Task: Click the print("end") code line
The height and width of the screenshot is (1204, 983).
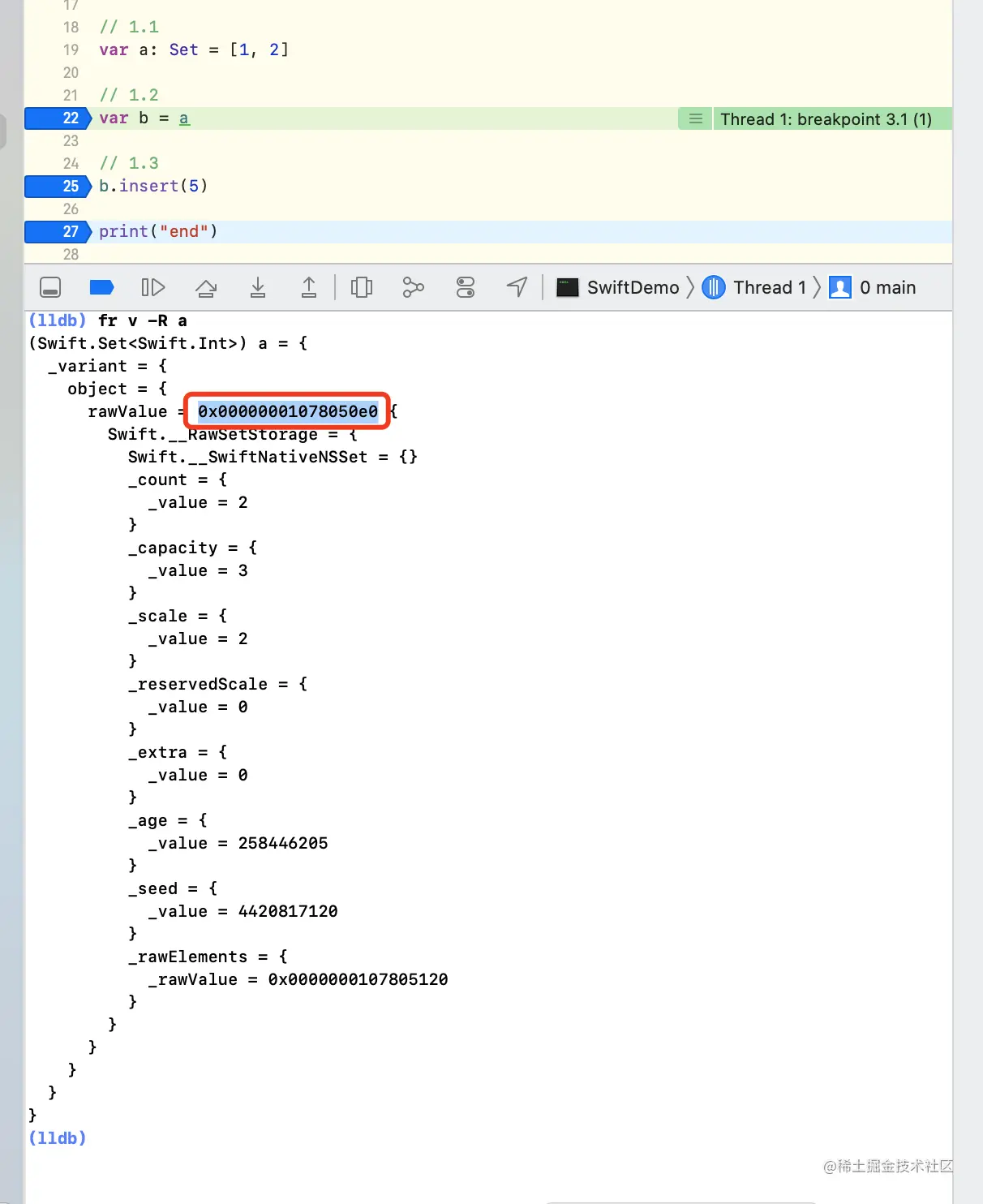Action: point(158,231)
